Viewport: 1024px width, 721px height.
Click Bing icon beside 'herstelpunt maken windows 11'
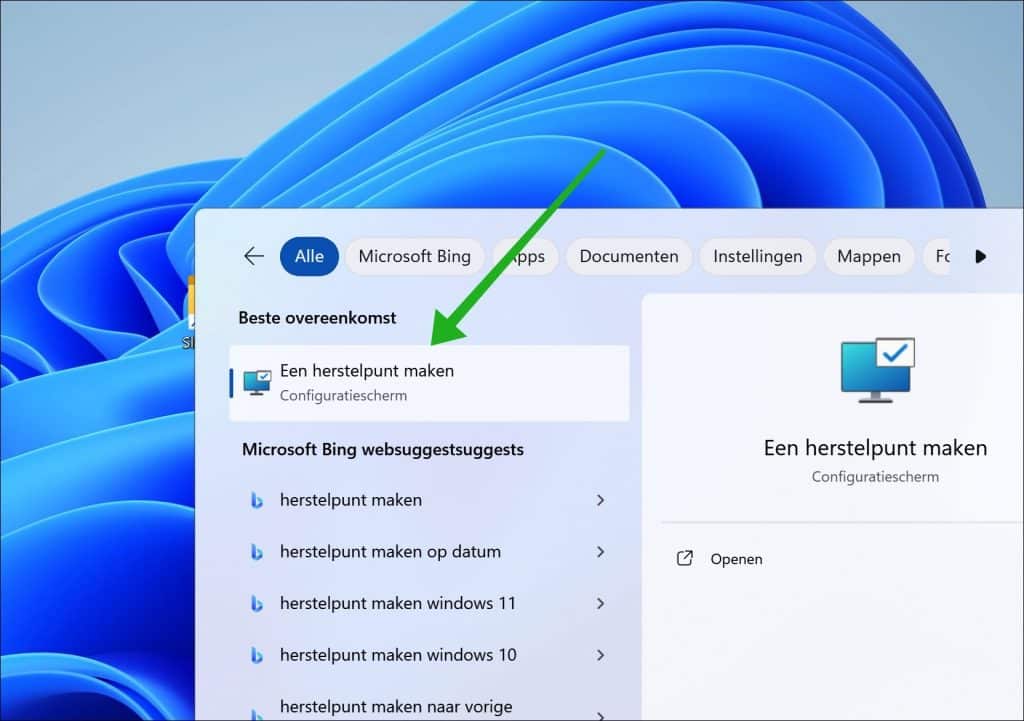point(257,604)
